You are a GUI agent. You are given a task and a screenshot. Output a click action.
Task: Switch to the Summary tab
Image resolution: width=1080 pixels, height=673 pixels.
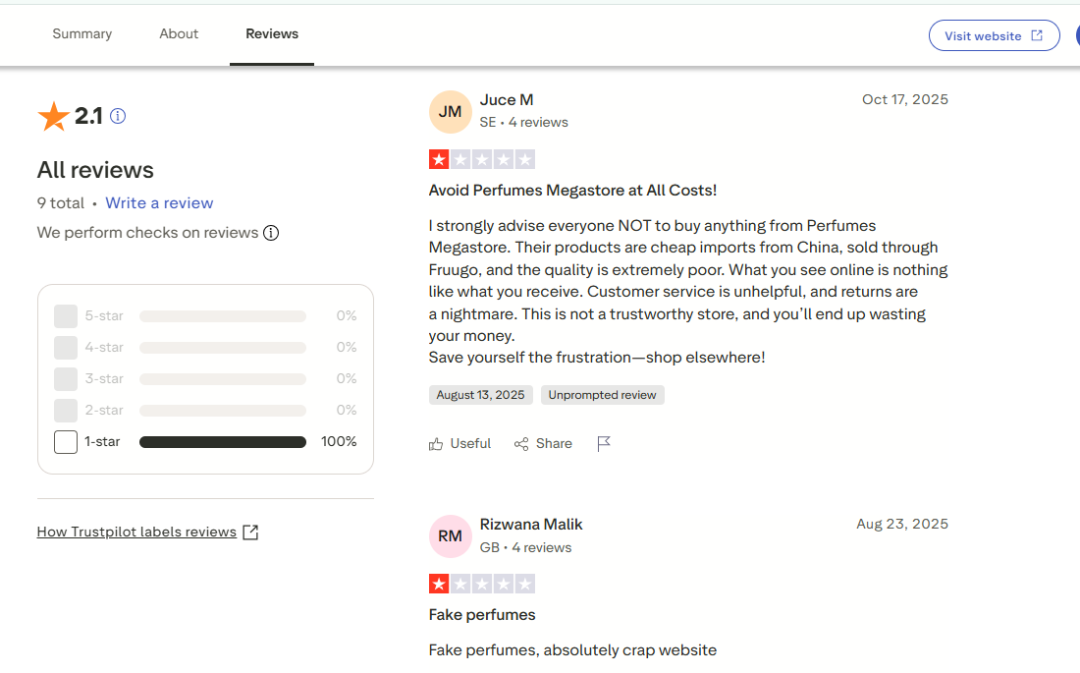[82, 34]
